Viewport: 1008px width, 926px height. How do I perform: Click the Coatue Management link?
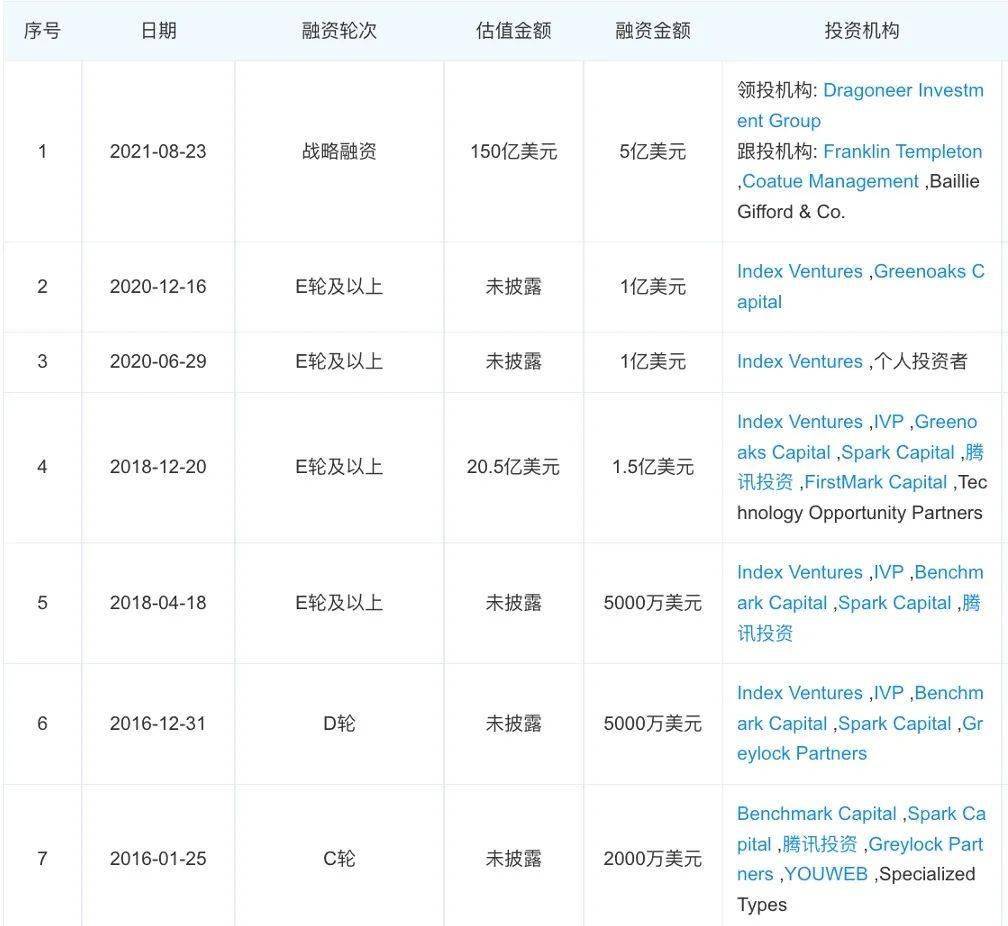point(831,181)
